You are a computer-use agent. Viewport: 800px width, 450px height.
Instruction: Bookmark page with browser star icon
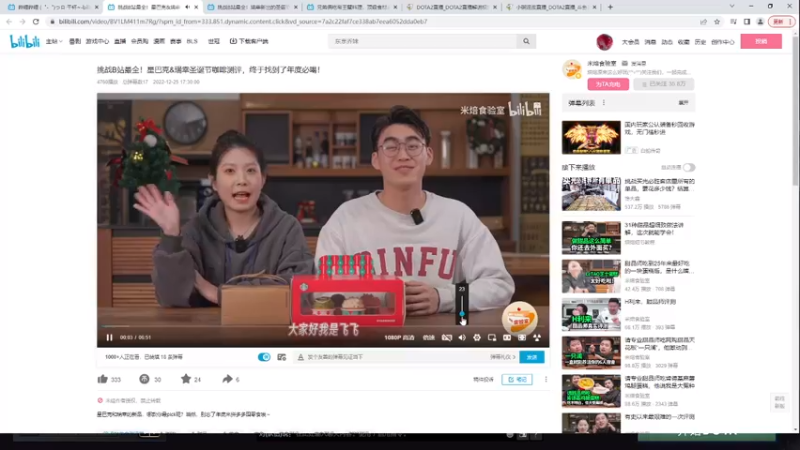coord(717,21)
